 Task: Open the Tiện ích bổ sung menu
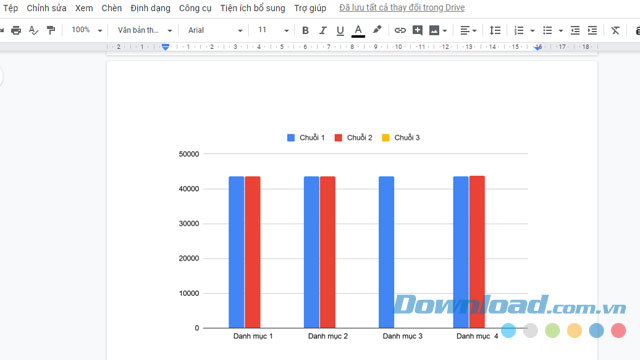coord(253,8)
